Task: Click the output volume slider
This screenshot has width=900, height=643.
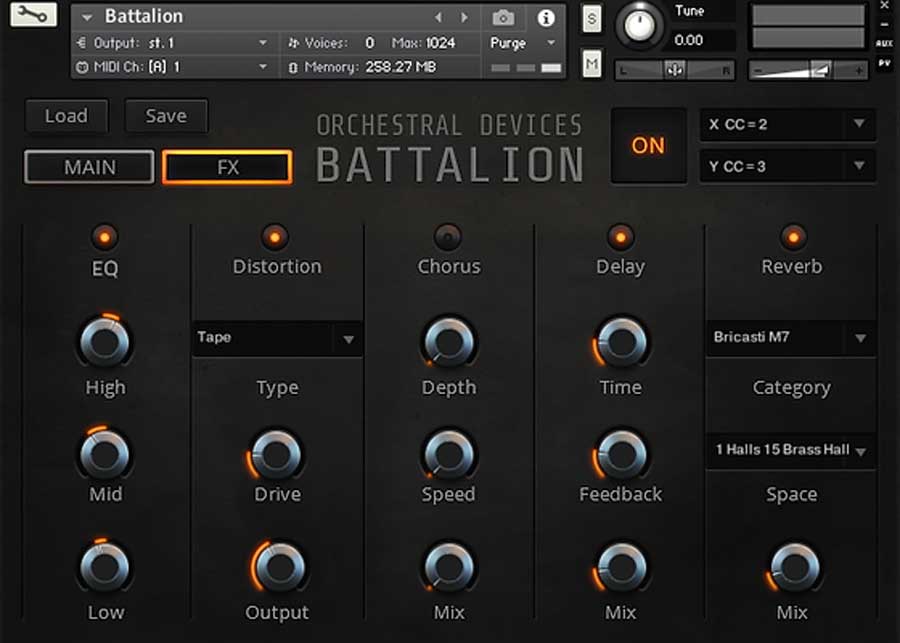Action: [808, 70]
